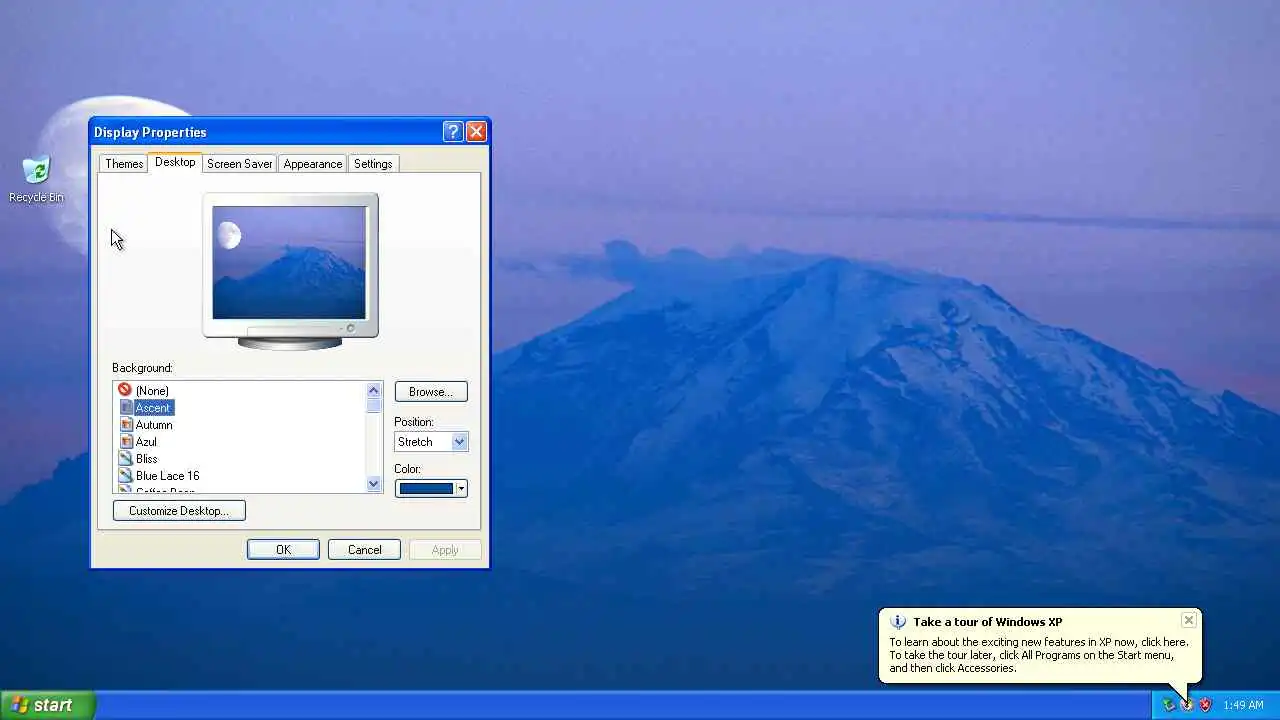Click the Azul wallpaper file icon

[x=126, y=441]
